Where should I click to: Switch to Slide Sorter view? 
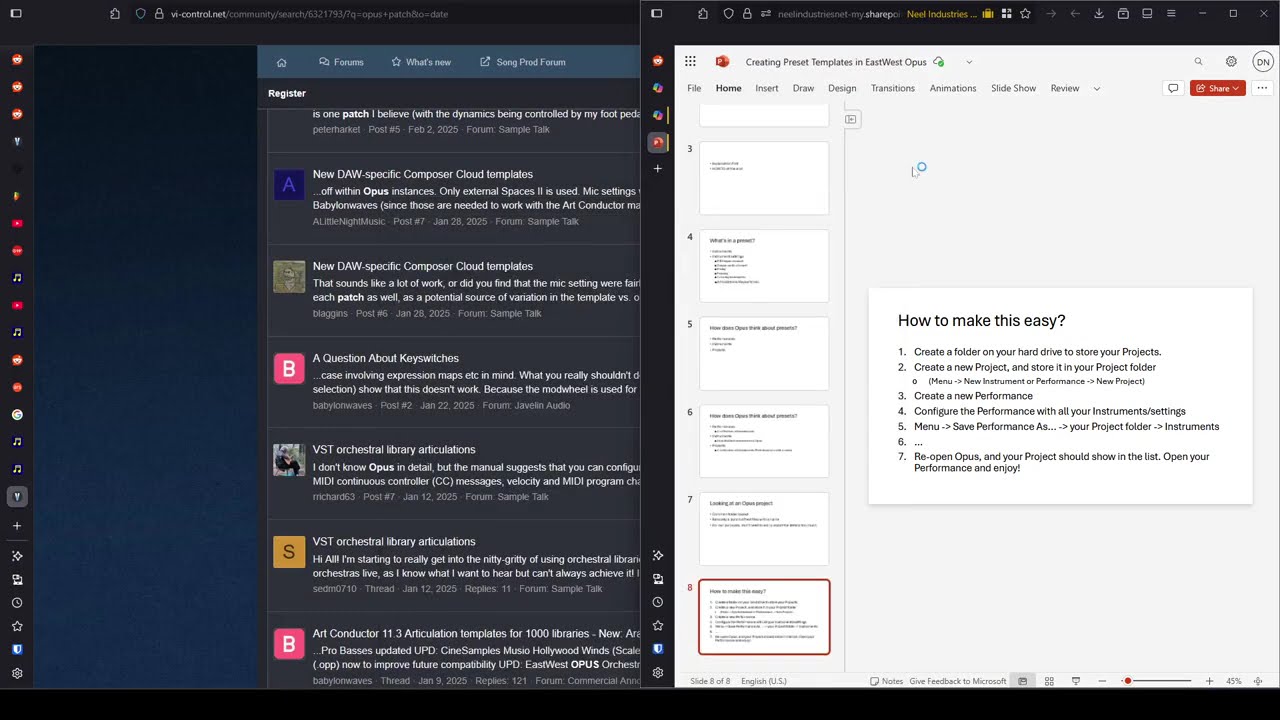pyautogui.click(x=1049, y=681)
